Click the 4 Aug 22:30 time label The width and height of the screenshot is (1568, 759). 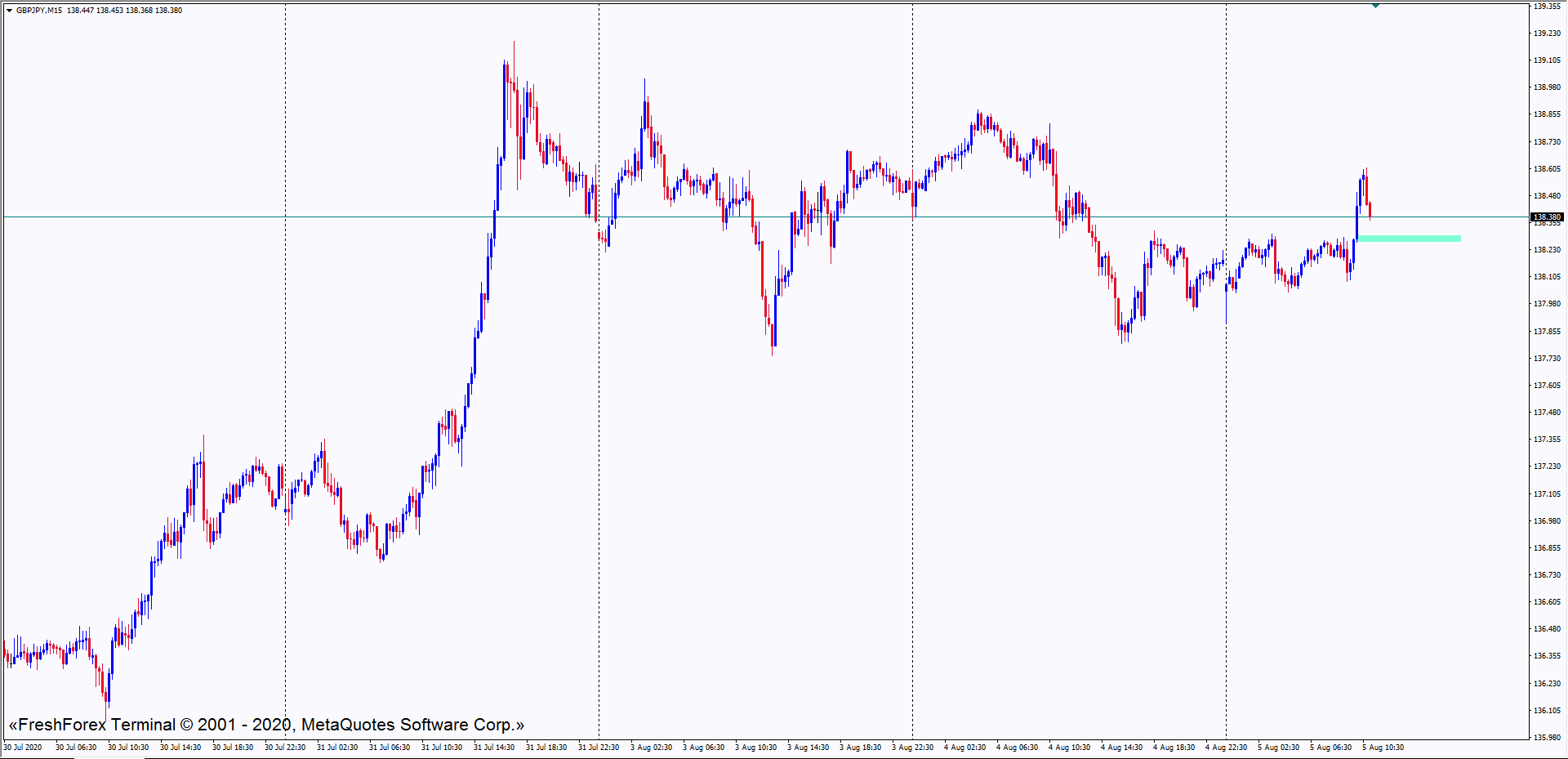tap(1226, 748)
